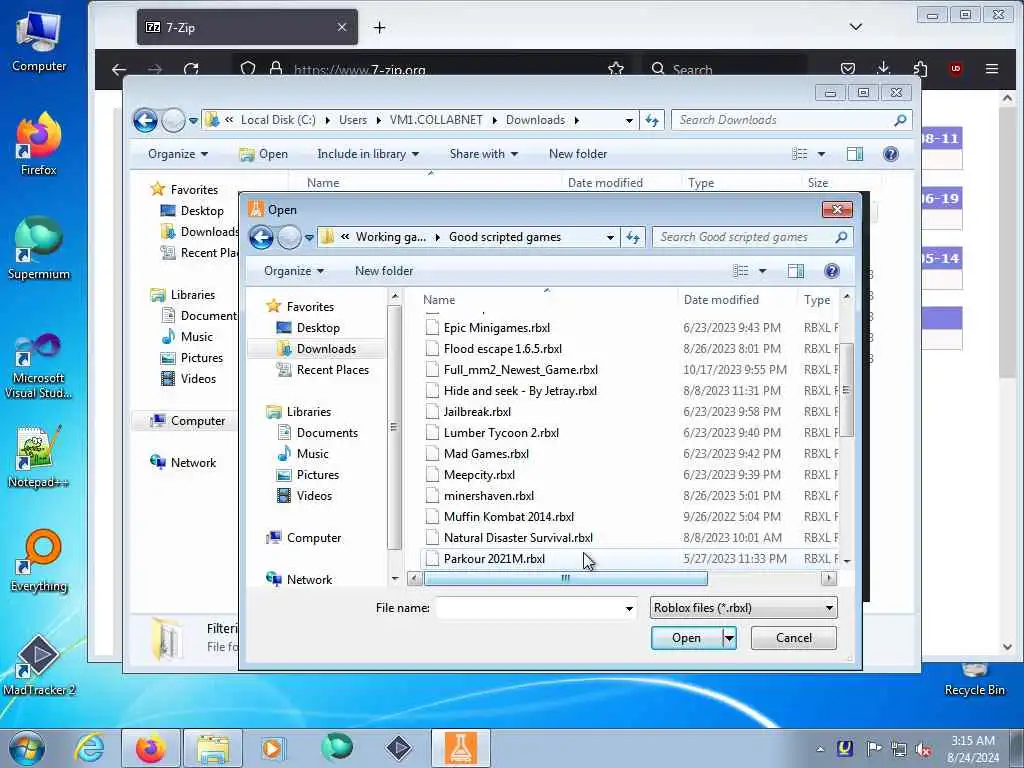Click the Internet Explorer taskbar icon
Screen dimensions: 1024x768
point(89,748)
